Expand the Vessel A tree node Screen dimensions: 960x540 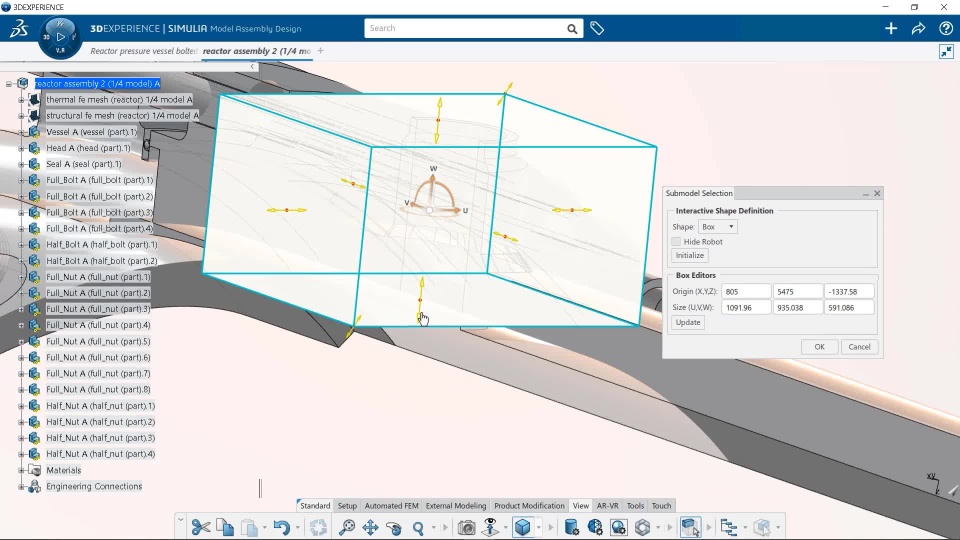point(21,132)
